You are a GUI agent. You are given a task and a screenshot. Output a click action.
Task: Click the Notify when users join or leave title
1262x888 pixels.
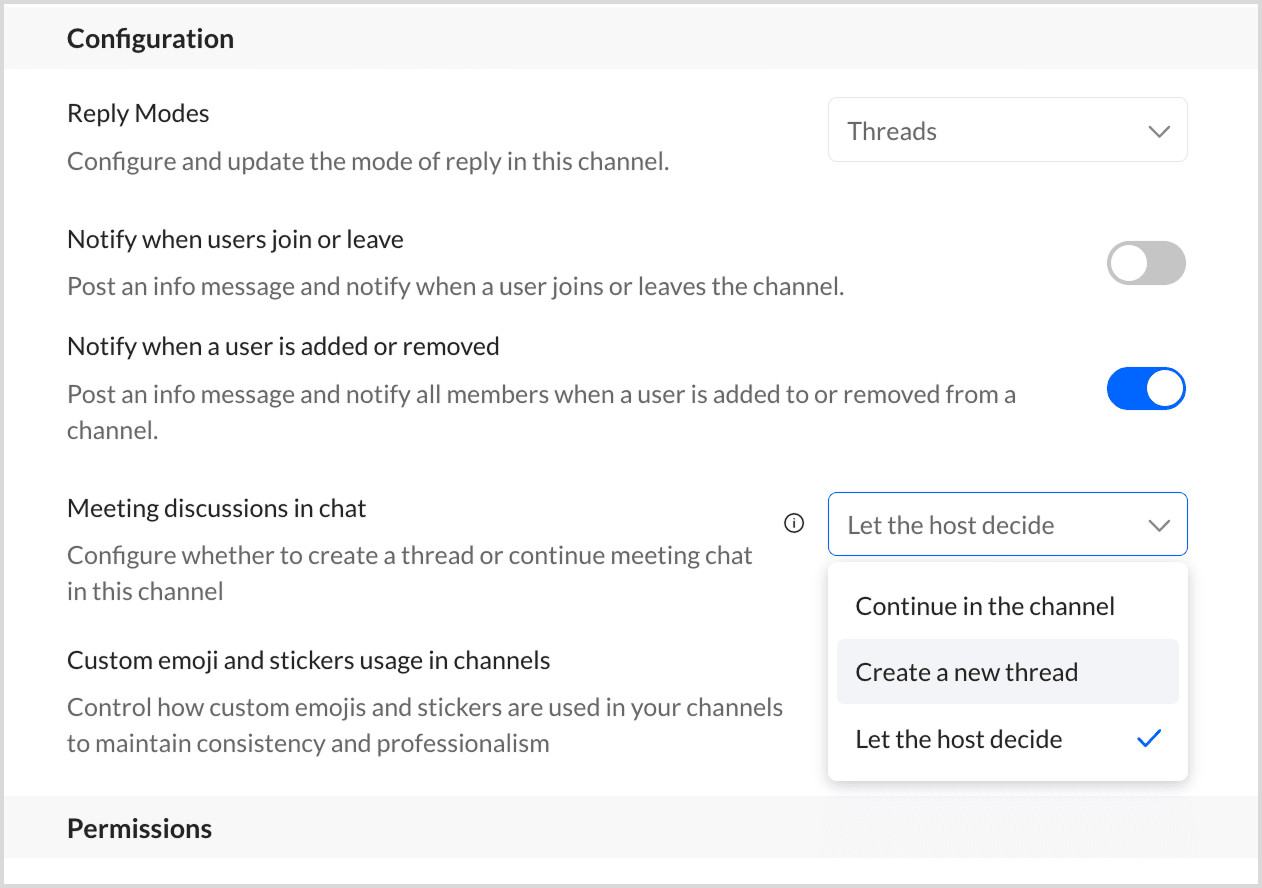[235, 240]
